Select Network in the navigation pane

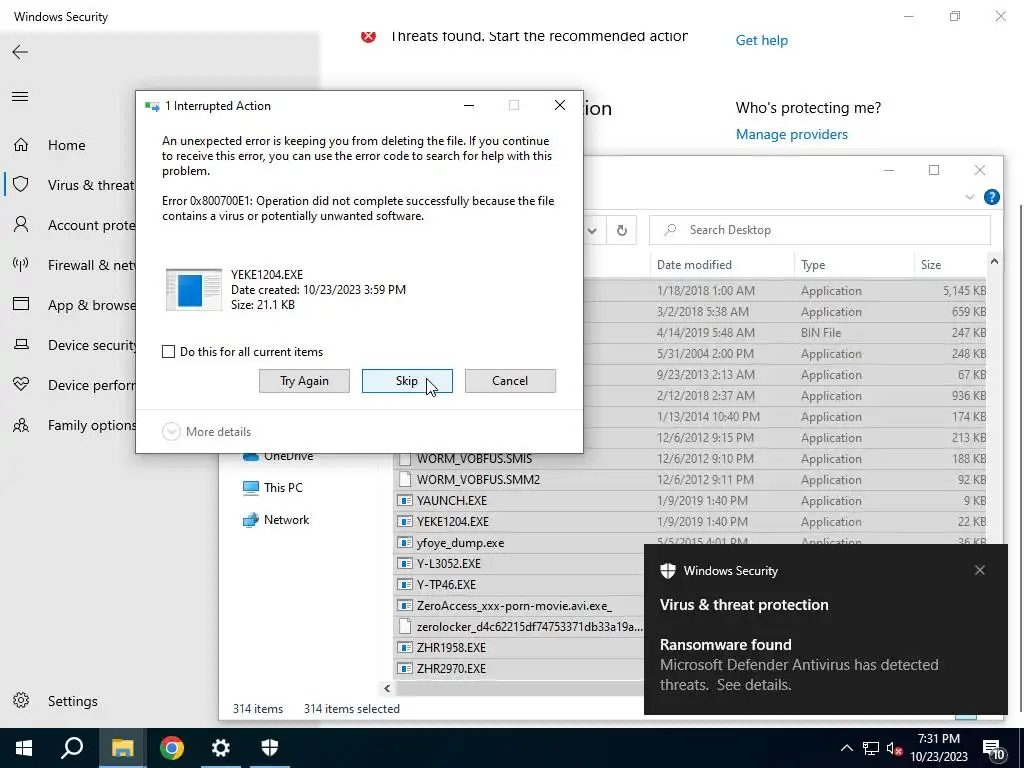pos(276,520)
